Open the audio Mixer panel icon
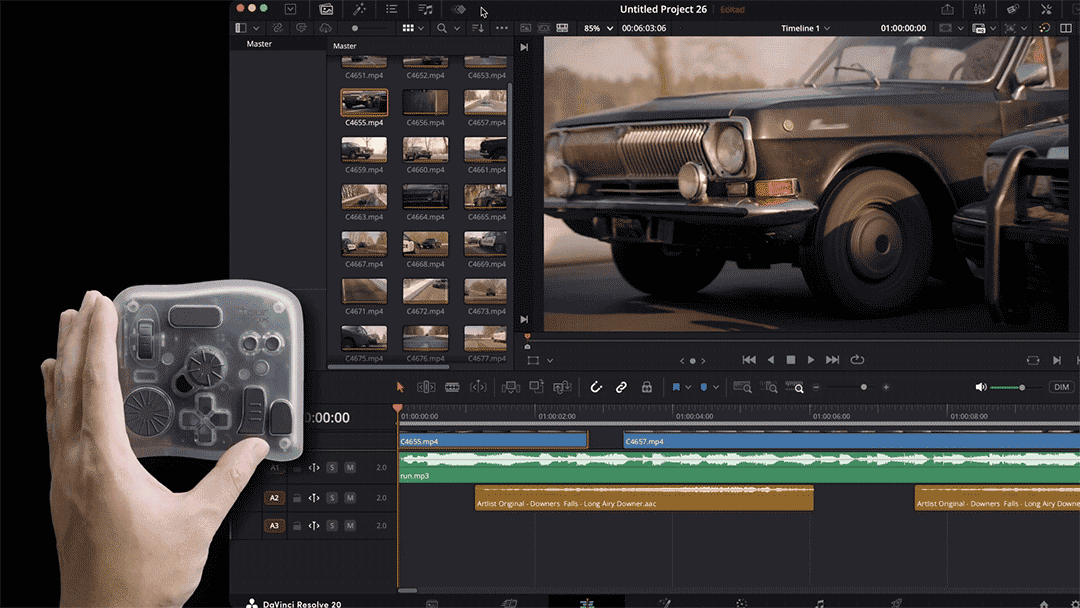This screenshot has width=1080, height=608. click(979, 9)
